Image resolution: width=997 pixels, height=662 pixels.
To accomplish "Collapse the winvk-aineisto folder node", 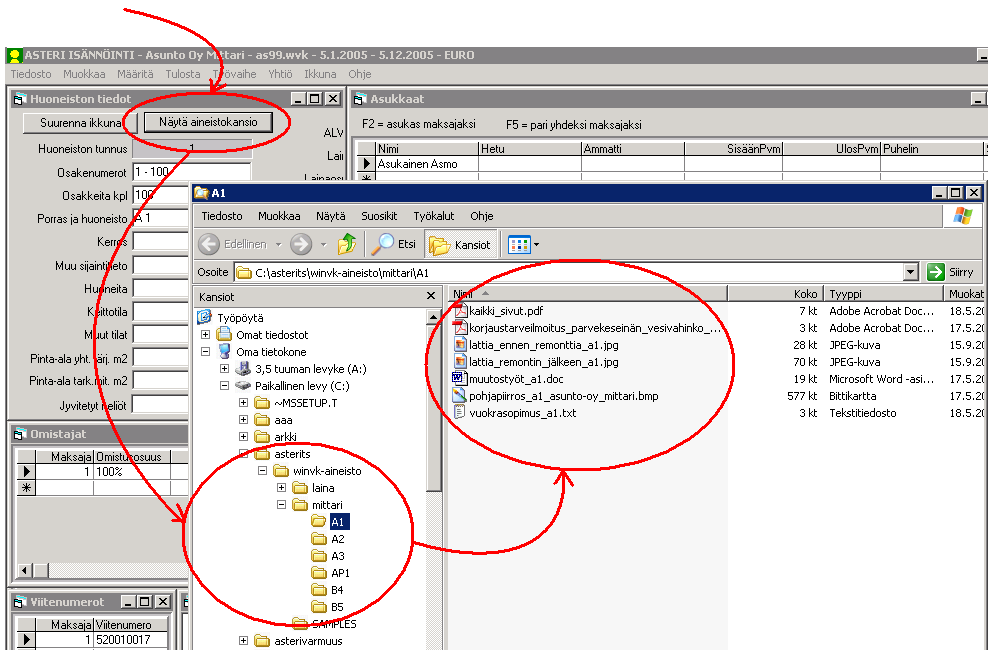I will [263, 471].
